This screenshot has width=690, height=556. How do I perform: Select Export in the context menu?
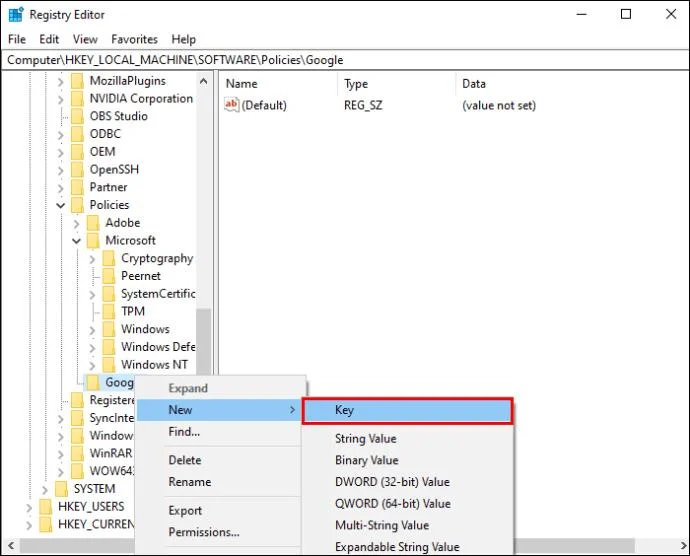(219, 510)
